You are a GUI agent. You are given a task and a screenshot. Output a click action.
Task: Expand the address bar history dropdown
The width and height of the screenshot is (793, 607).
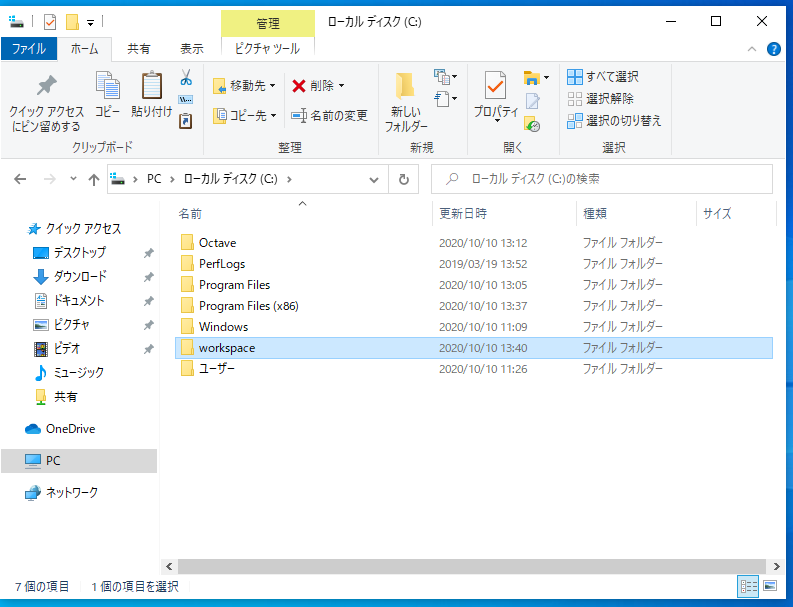(x=374, y=179)
